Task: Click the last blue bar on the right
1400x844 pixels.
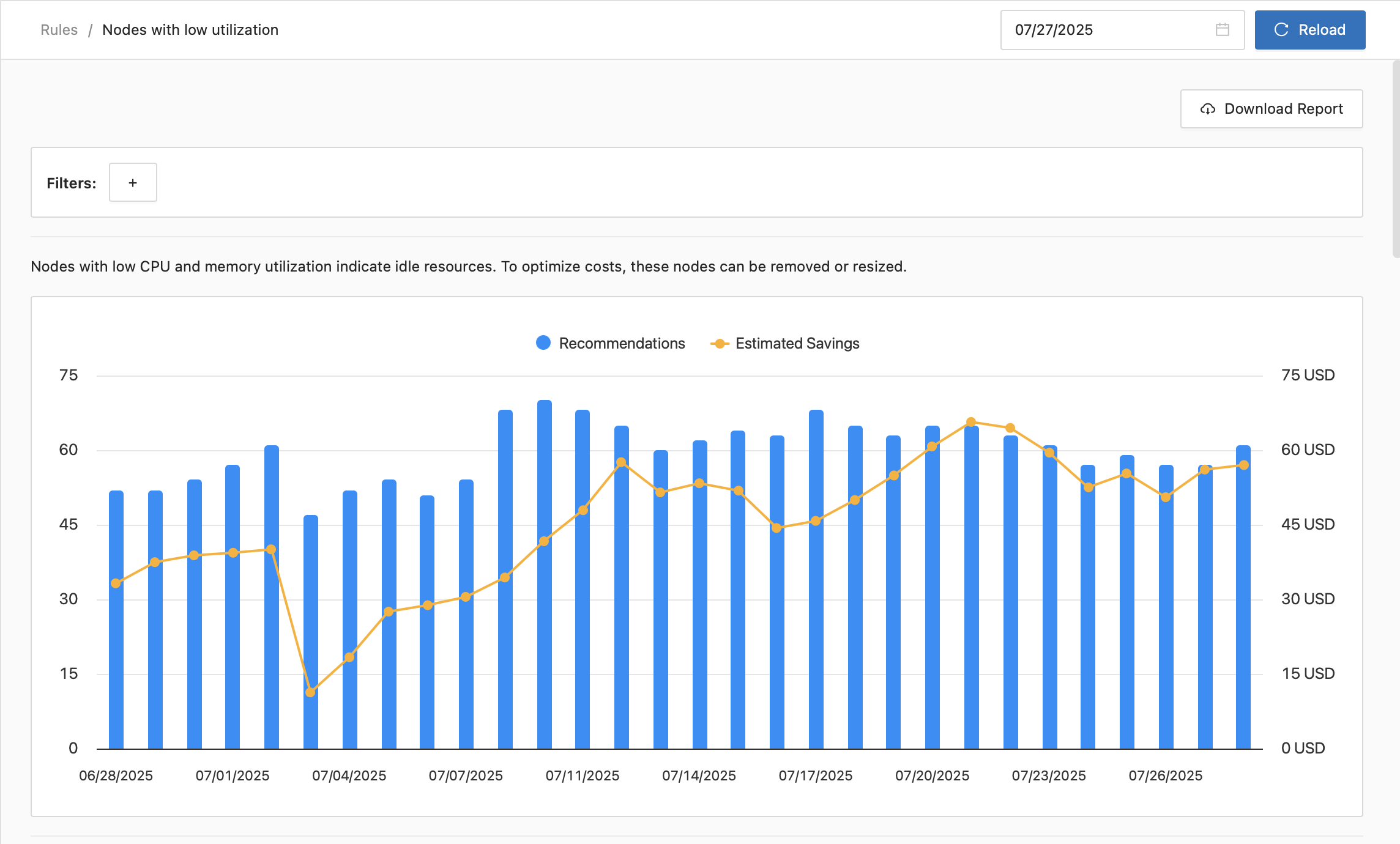Action: coord(1243,612)
